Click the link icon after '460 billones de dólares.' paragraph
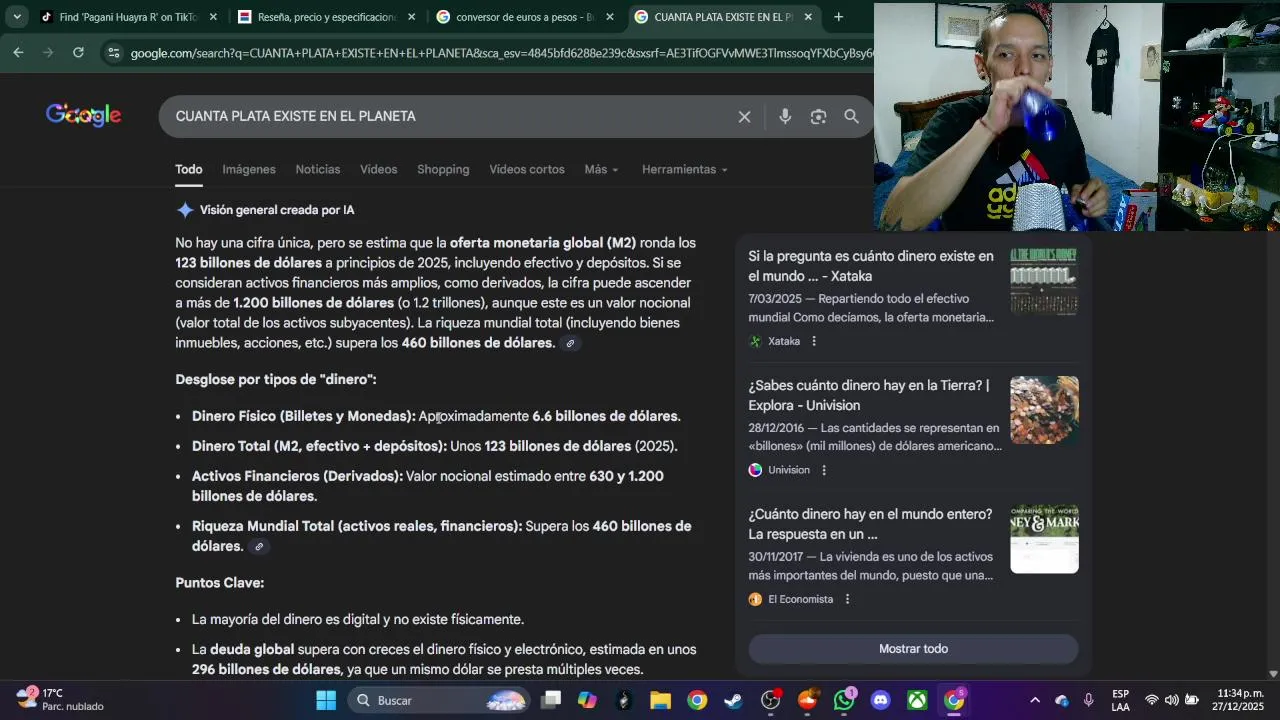 pos(570,343)
